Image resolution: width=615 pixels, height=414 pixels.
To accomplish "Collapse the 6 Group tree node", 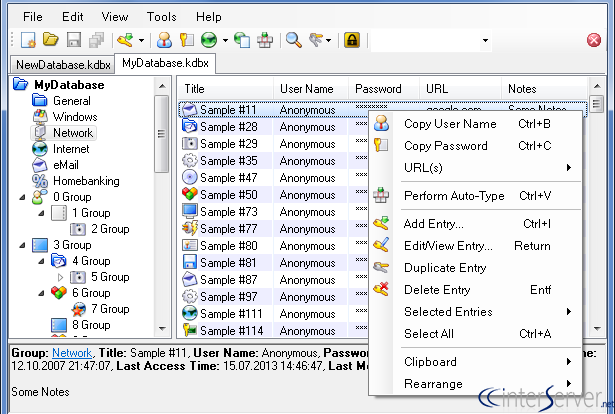I will click(42, 293).
